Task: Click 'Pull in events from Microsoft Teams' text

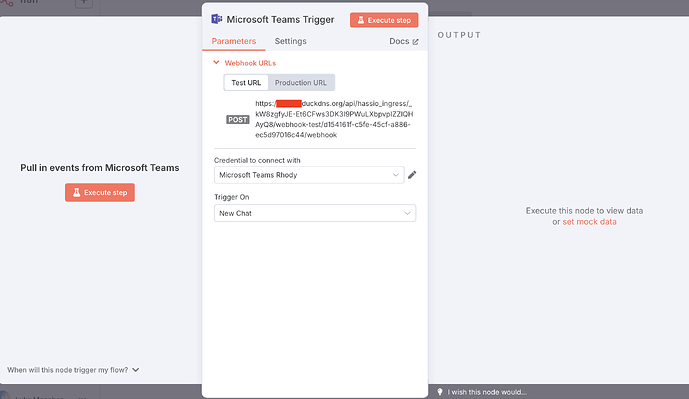Action: point(100,168)
